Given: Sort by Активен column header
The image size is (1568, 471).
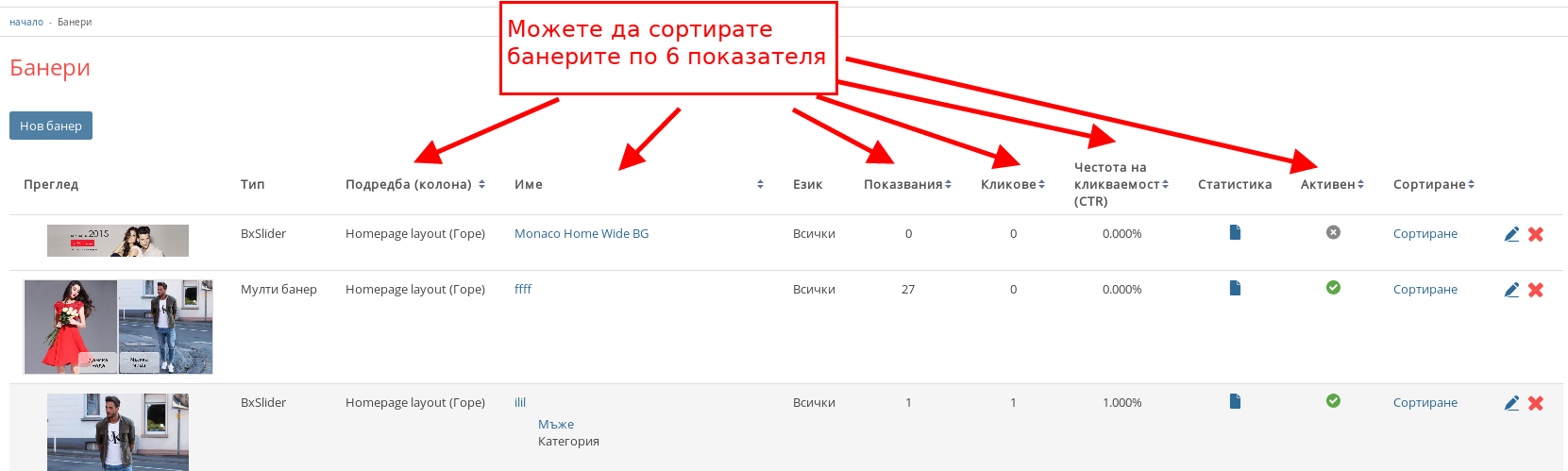Looking at the screenshot, I should [x=1332, y=185].
